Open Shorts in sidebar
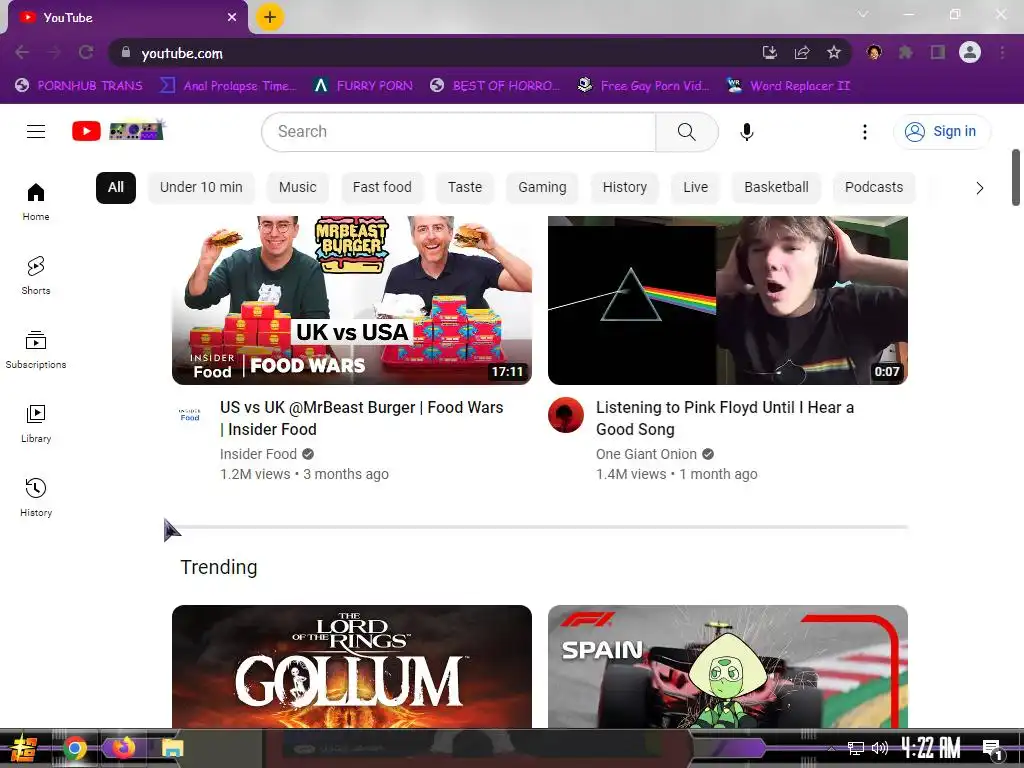Viewport: 1024px width, 768px height. coord(36,276)
